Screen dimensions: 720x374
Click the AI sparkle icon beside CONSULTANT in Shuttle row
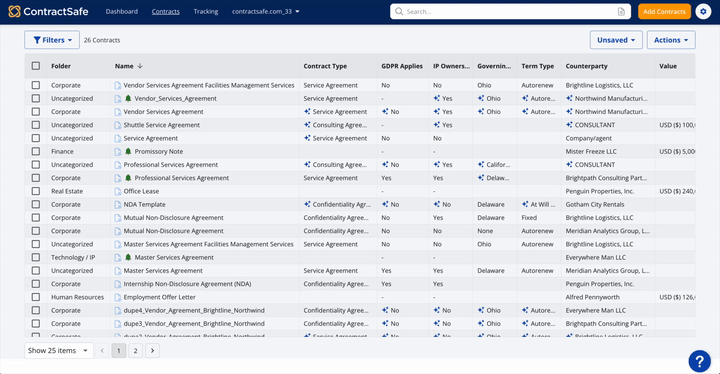tap(569, 125)
